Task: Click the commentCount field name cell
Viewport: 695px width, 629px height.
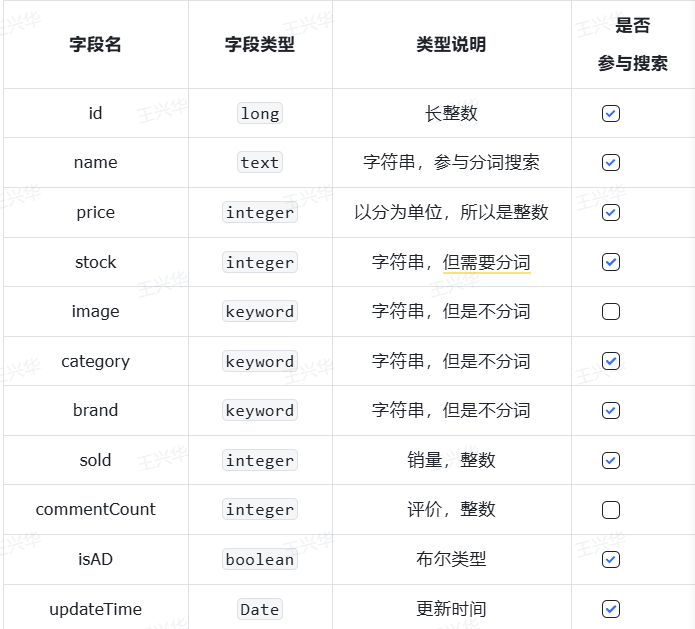Action: tap(96, 510)
